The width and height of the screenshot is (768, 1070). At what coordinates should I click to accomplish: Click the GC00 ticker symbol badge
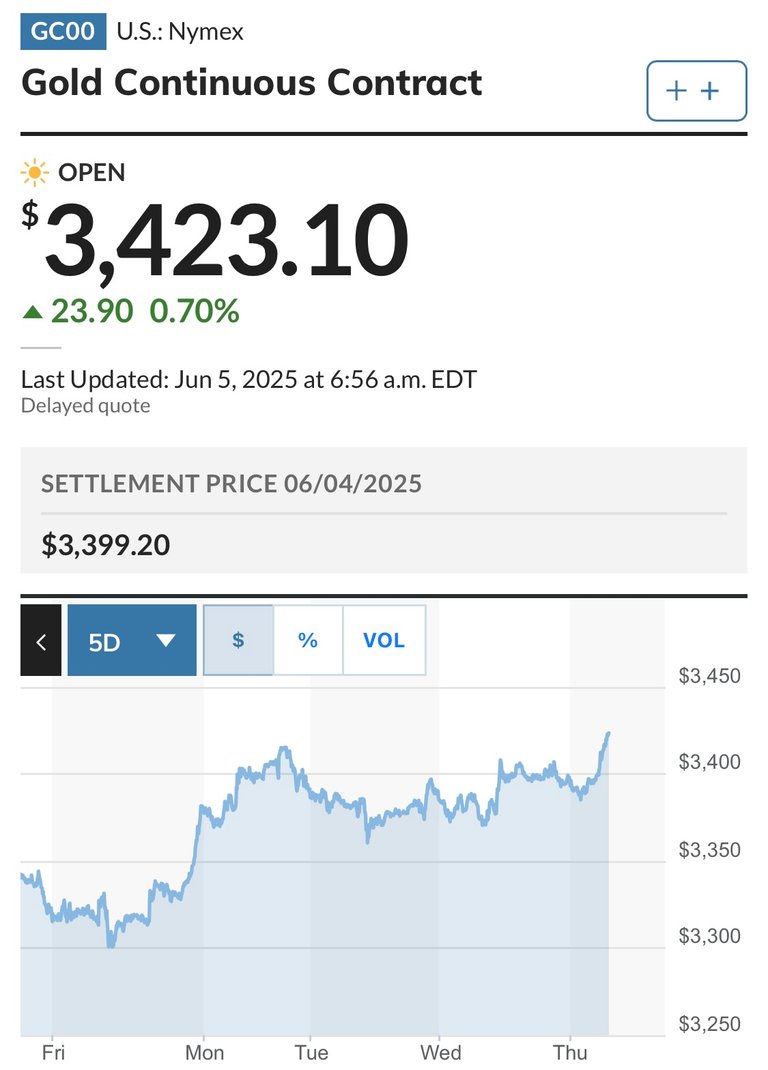pyautogui.click(x=63, y=31)
